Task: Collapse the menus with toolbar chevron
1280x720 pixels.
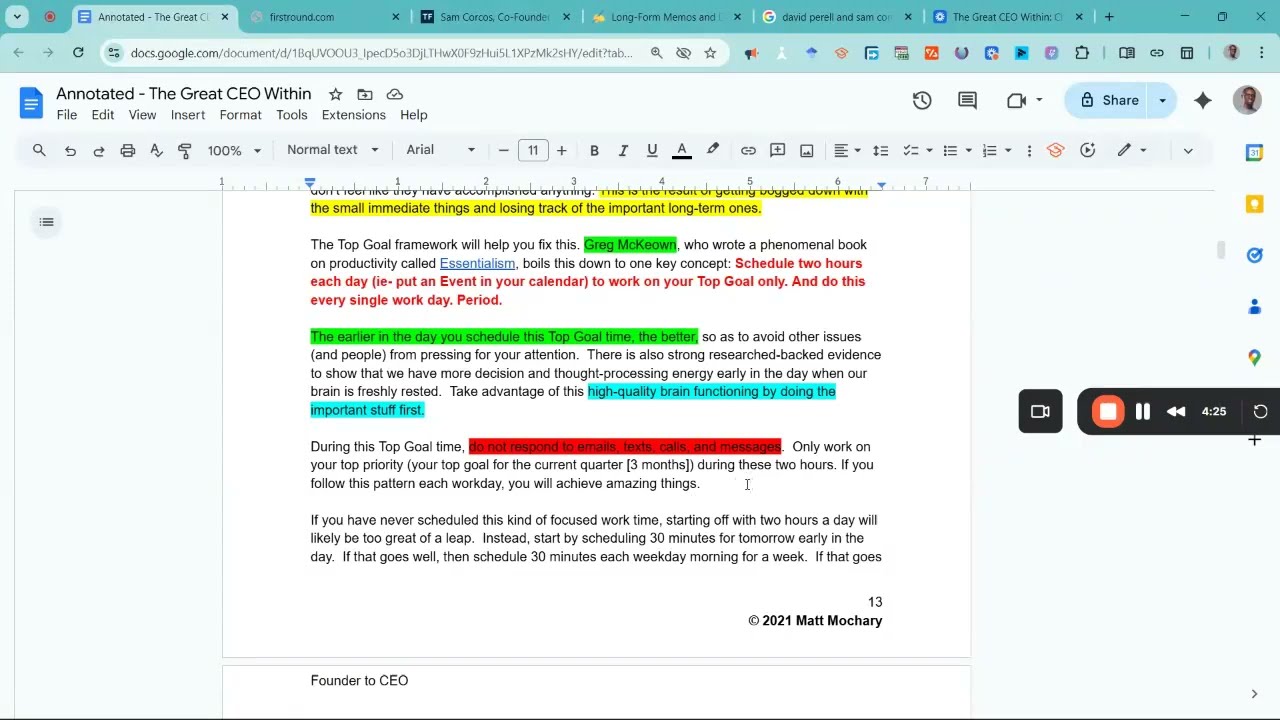Action: [1188, 150]
